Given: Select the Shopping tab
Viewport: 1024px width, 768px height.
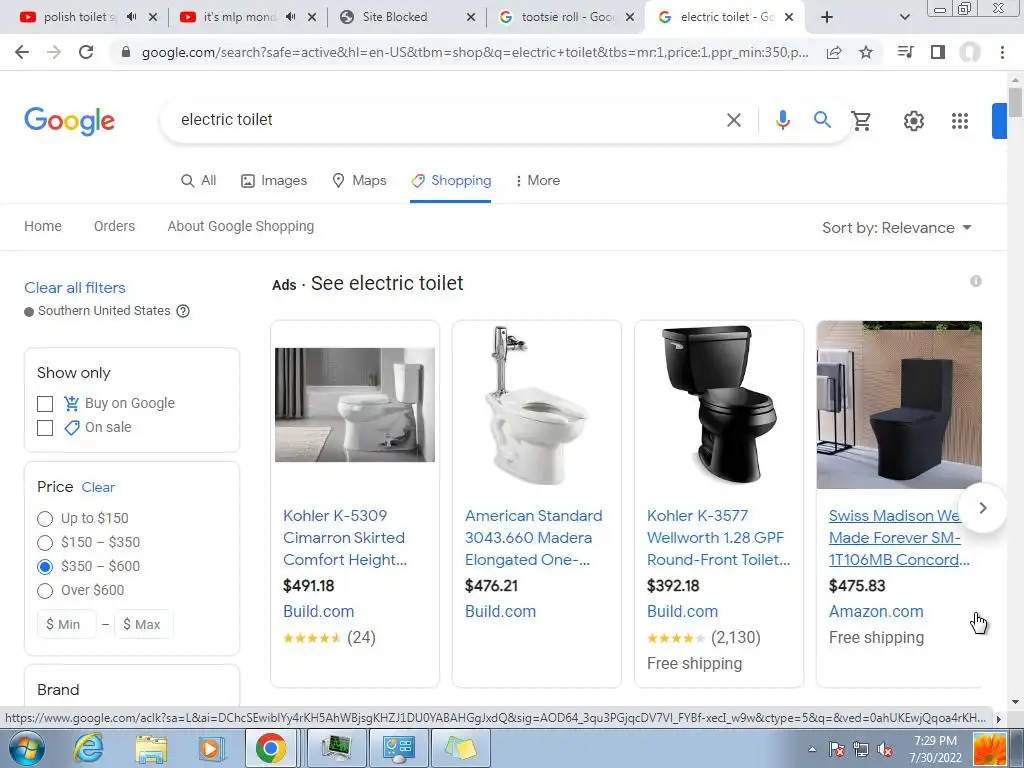Looking at the screenshot, I should pyautogui.click(x=451, y=180).
